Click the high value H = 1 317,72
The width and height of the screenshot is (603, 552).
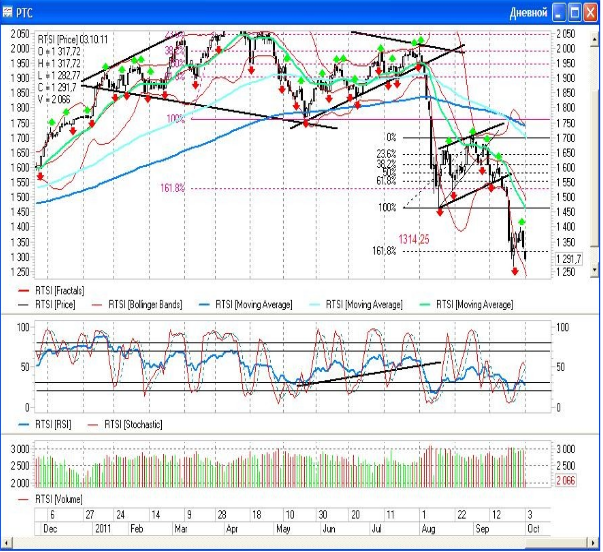(59, 63)
